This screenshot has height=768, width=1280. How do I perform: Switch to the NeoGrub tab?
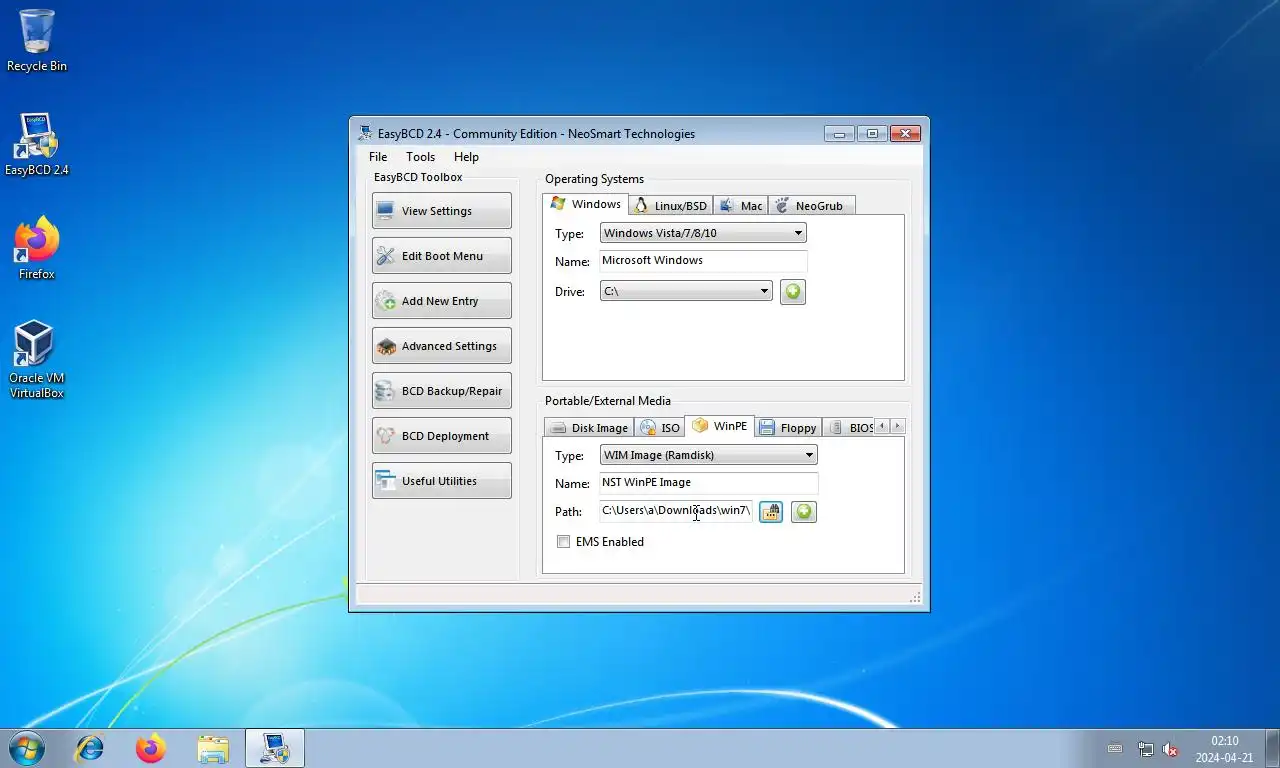pyautogui.click(x=811, y=206)
